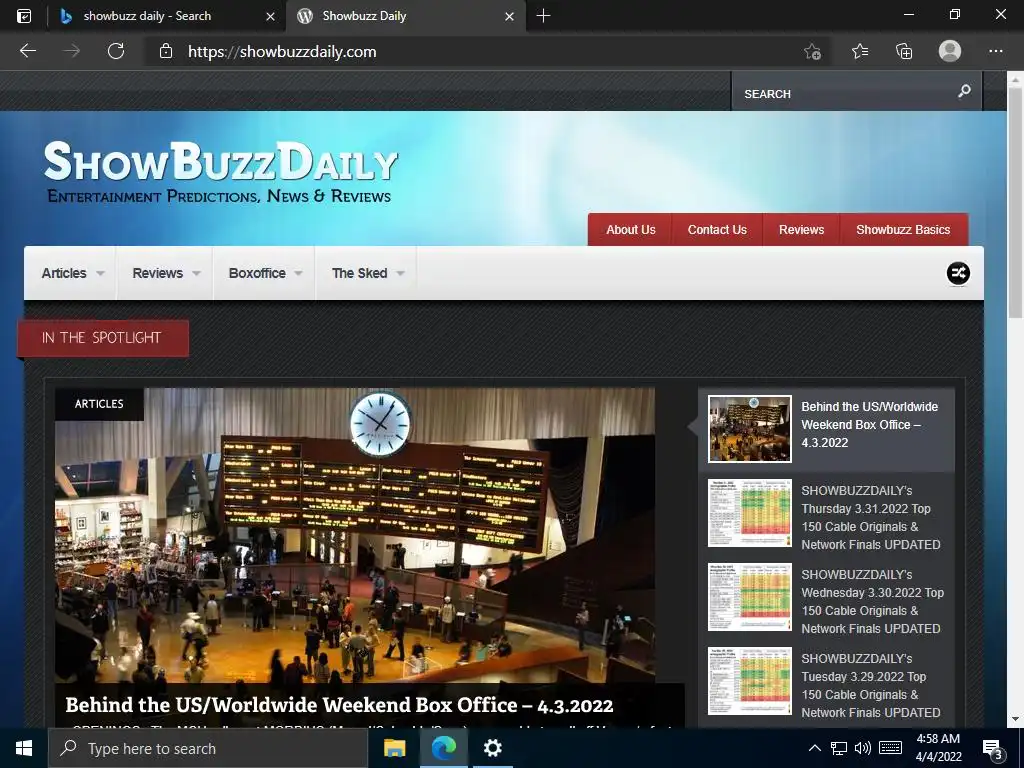Screen dimensions: 1024x768
Task: Show hidden system tray icons
Action: click(x=814, y=748)
